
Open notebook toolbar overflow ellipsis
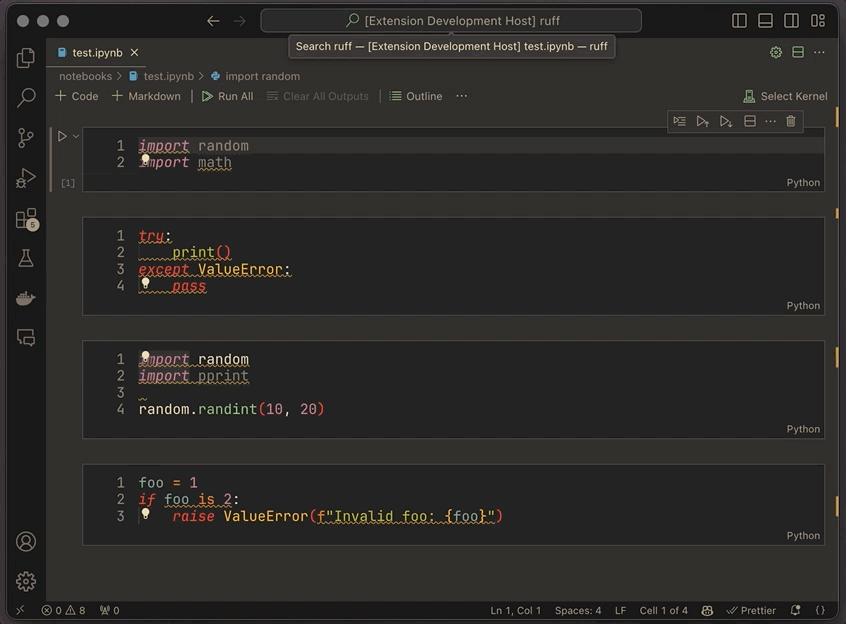click(461, 96)
